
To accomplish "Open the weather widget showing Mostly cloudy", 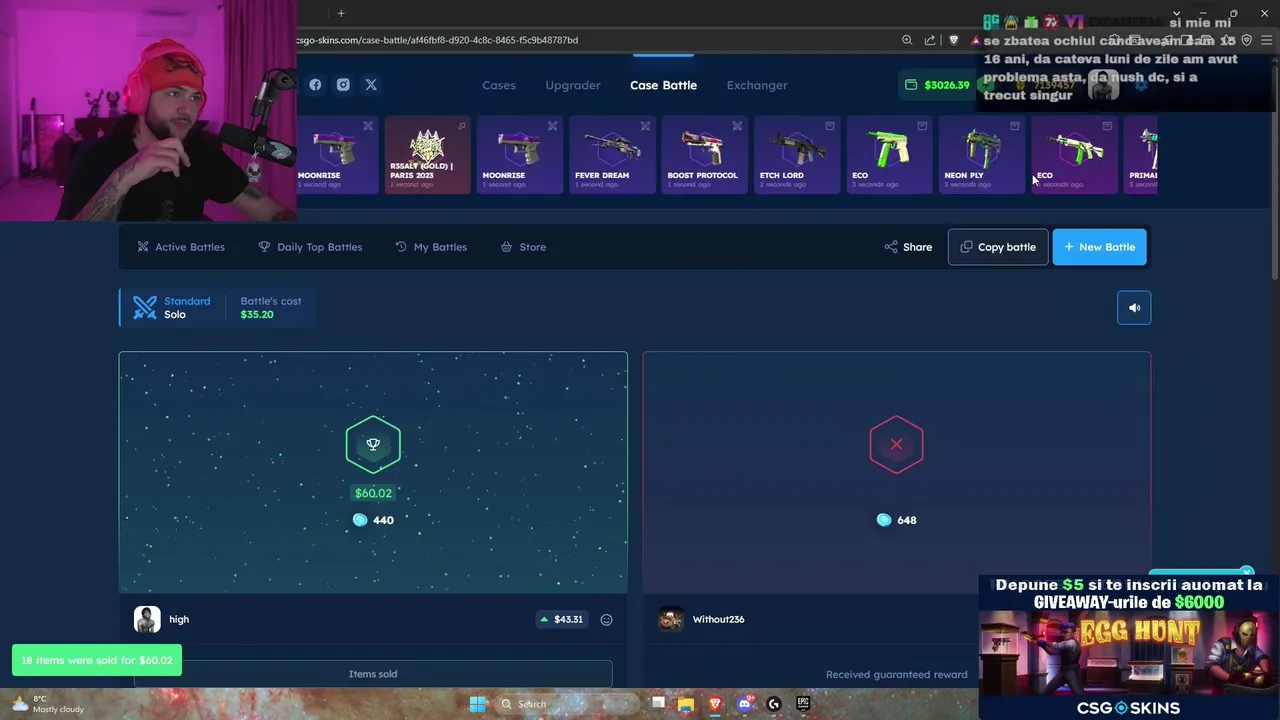I will 48,704.
